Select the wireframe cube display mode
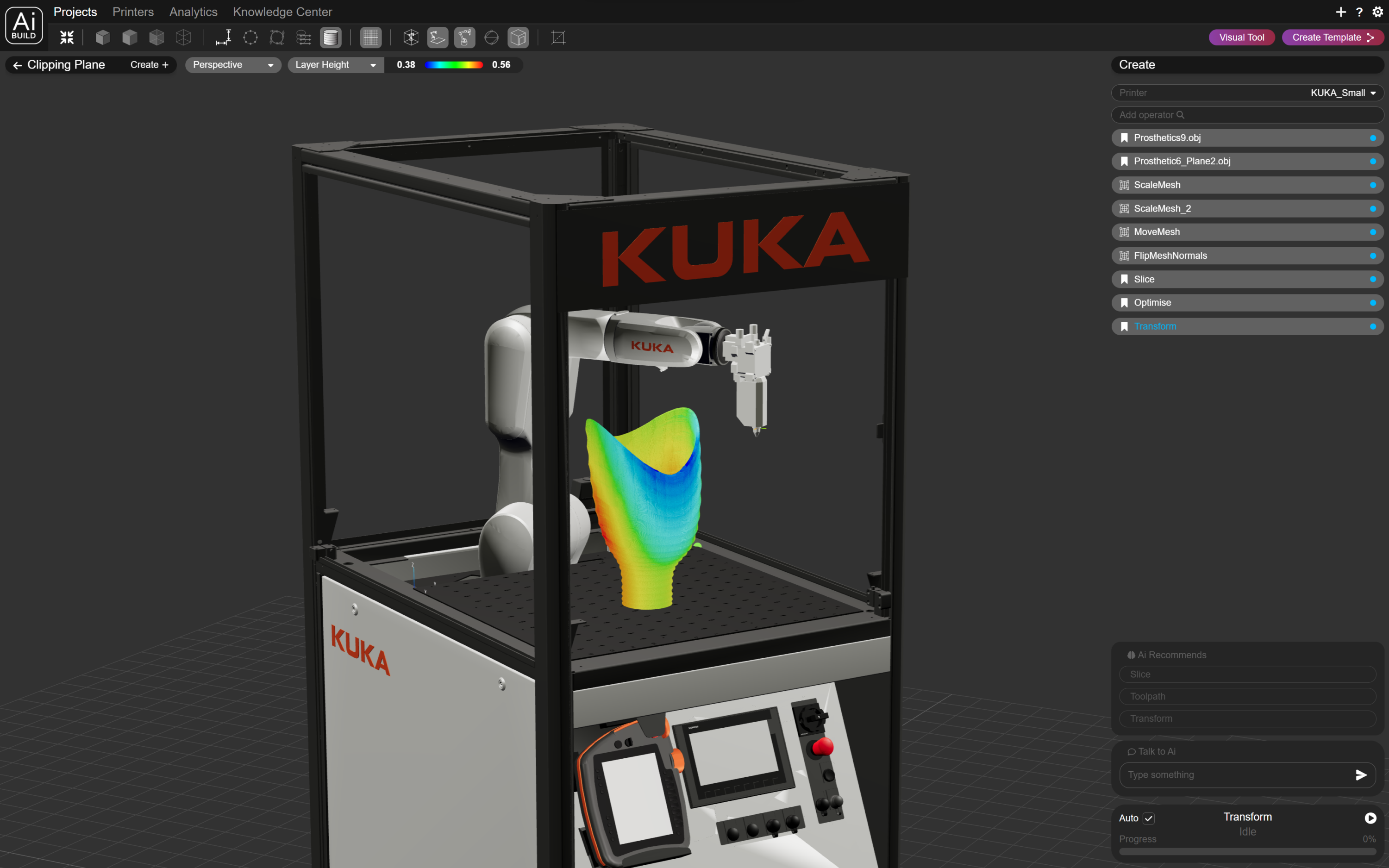Screen dimensions: 1389x868 click(184, 37)
